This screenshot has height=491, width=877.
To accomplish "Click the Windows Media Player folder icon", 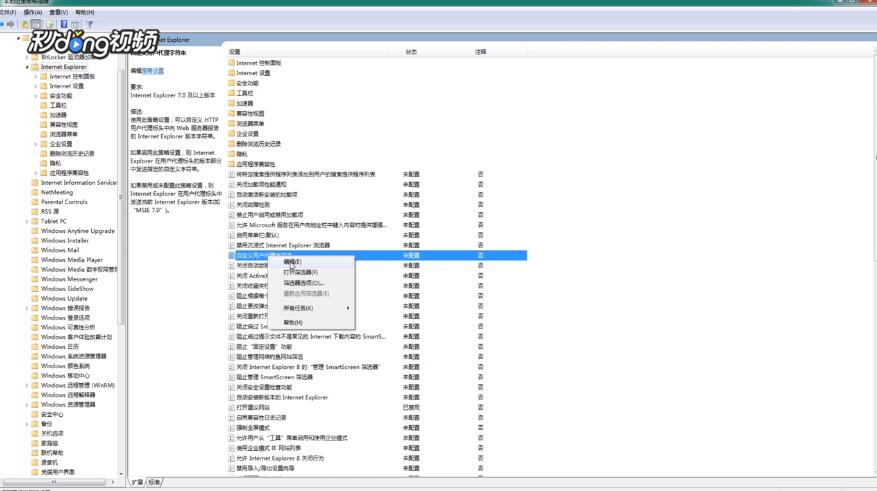I will click(35, 259).
